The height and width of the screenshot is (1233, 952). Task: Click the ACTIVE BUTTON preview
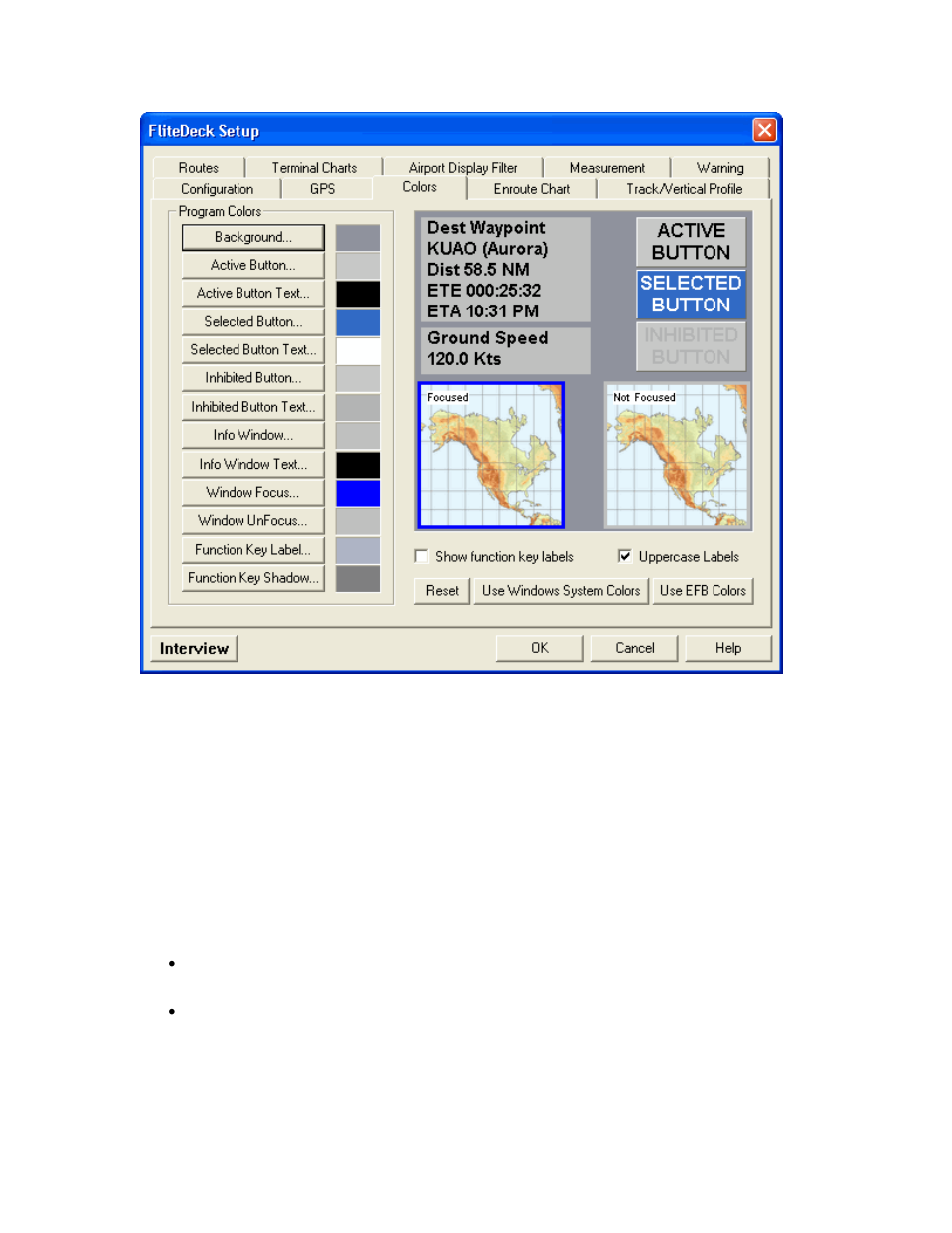[692, 242]
